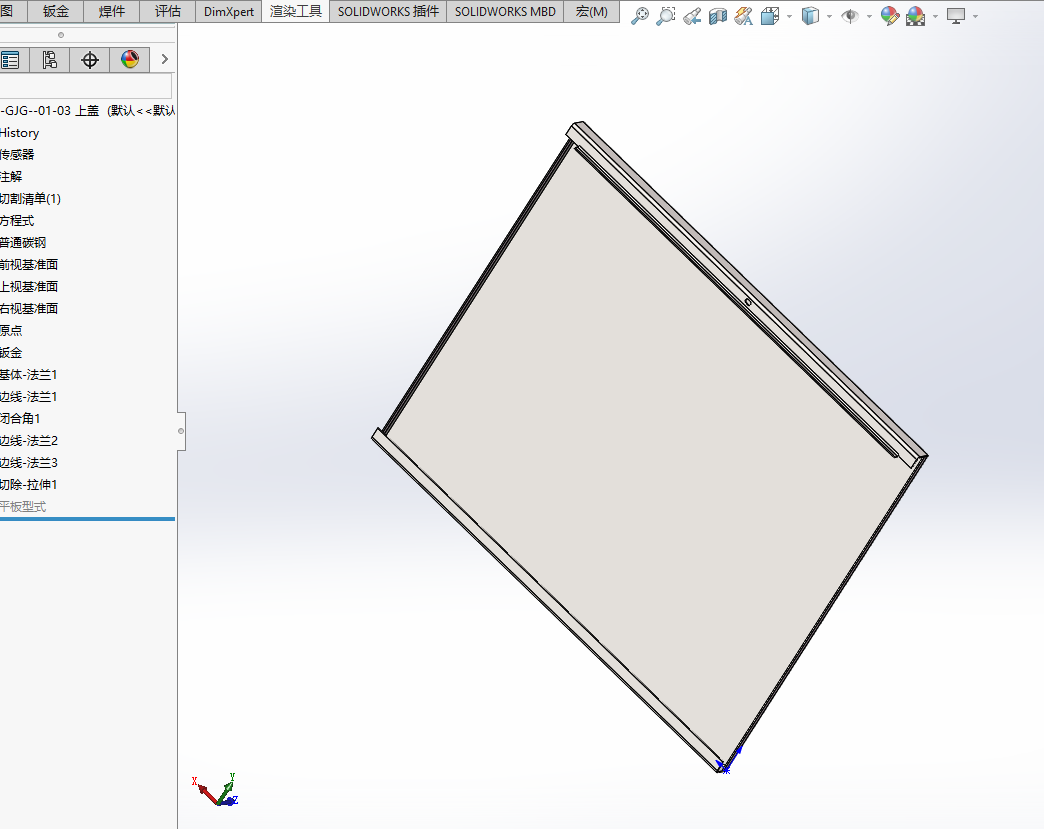This screenshot has width=1044, height=829.
Task: Select the Zoom to Area tool
Action: pos(665,16)
